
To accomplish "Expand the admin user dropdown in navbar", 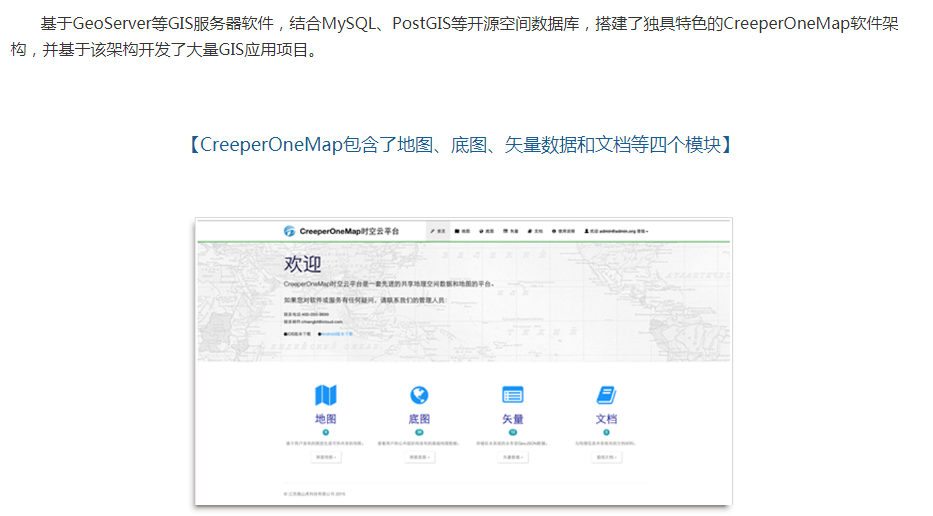I will coord(616,231).
